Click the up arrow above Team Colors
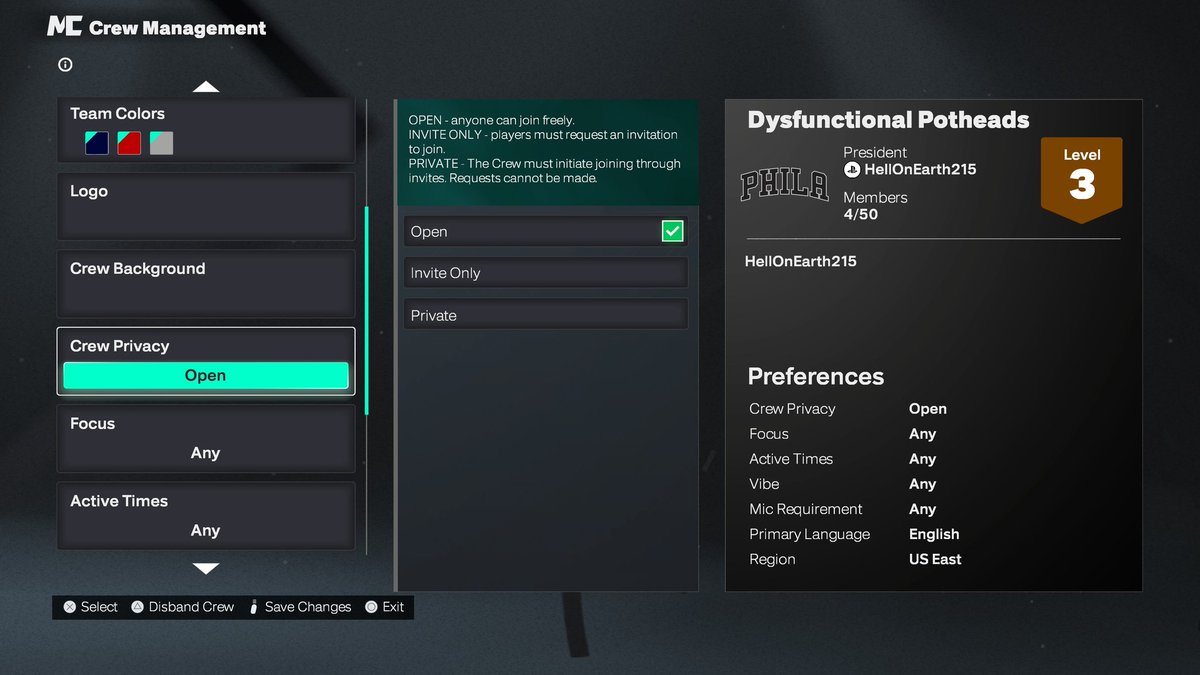 tap(206, 87)
